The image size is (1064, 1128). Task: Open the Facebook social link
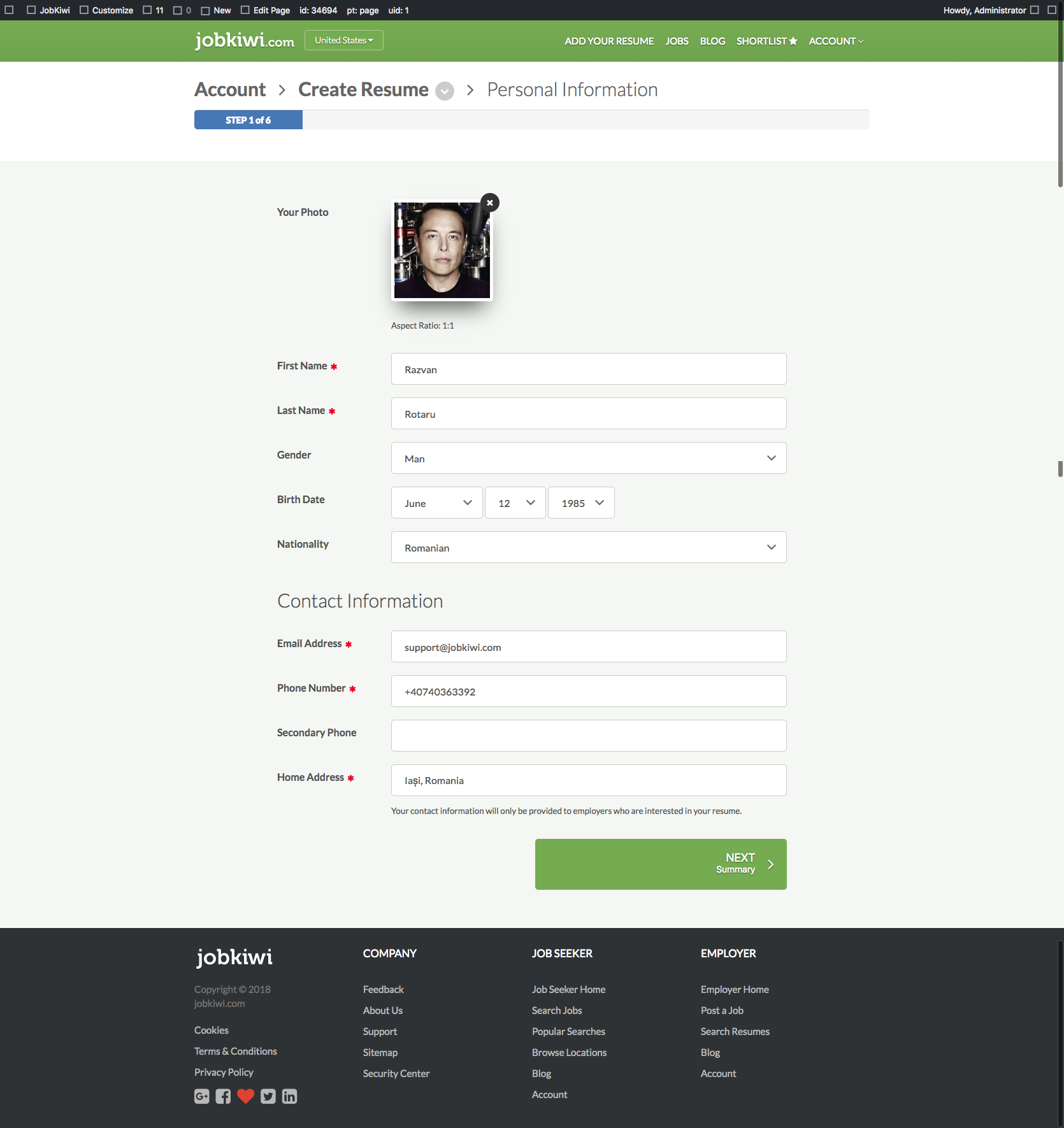(x=223, y=1096)
